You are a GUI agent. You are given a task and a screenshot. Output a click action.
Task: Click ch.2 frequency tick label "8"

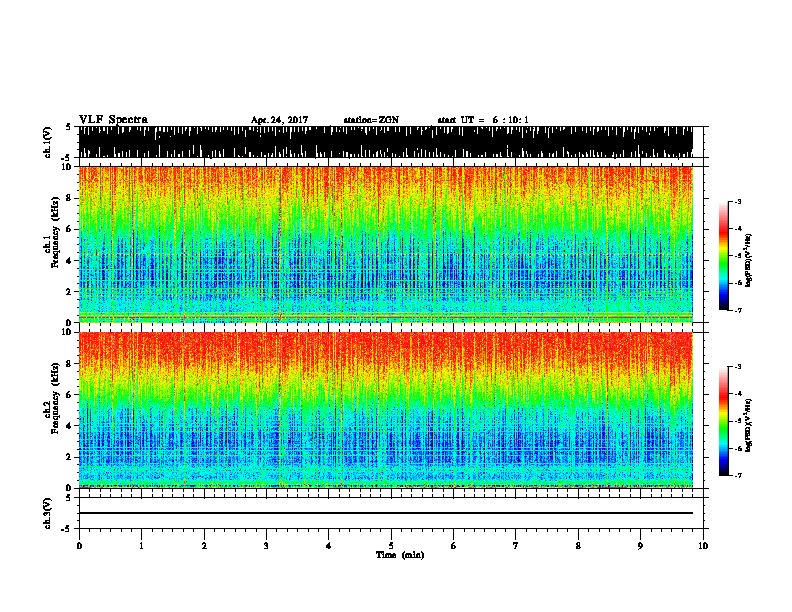coord(69,364)
